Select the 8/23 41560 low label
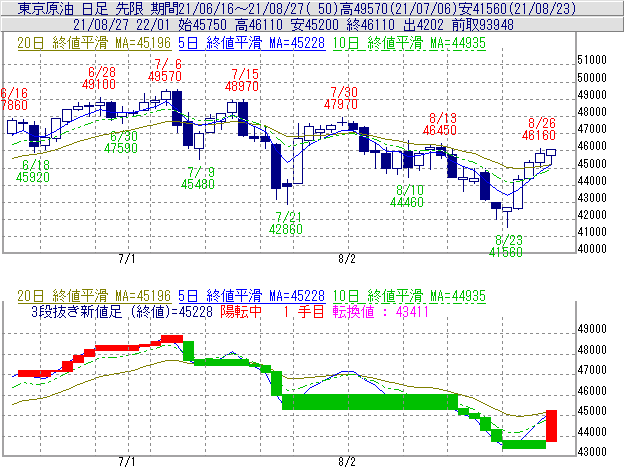 [505, 246]
